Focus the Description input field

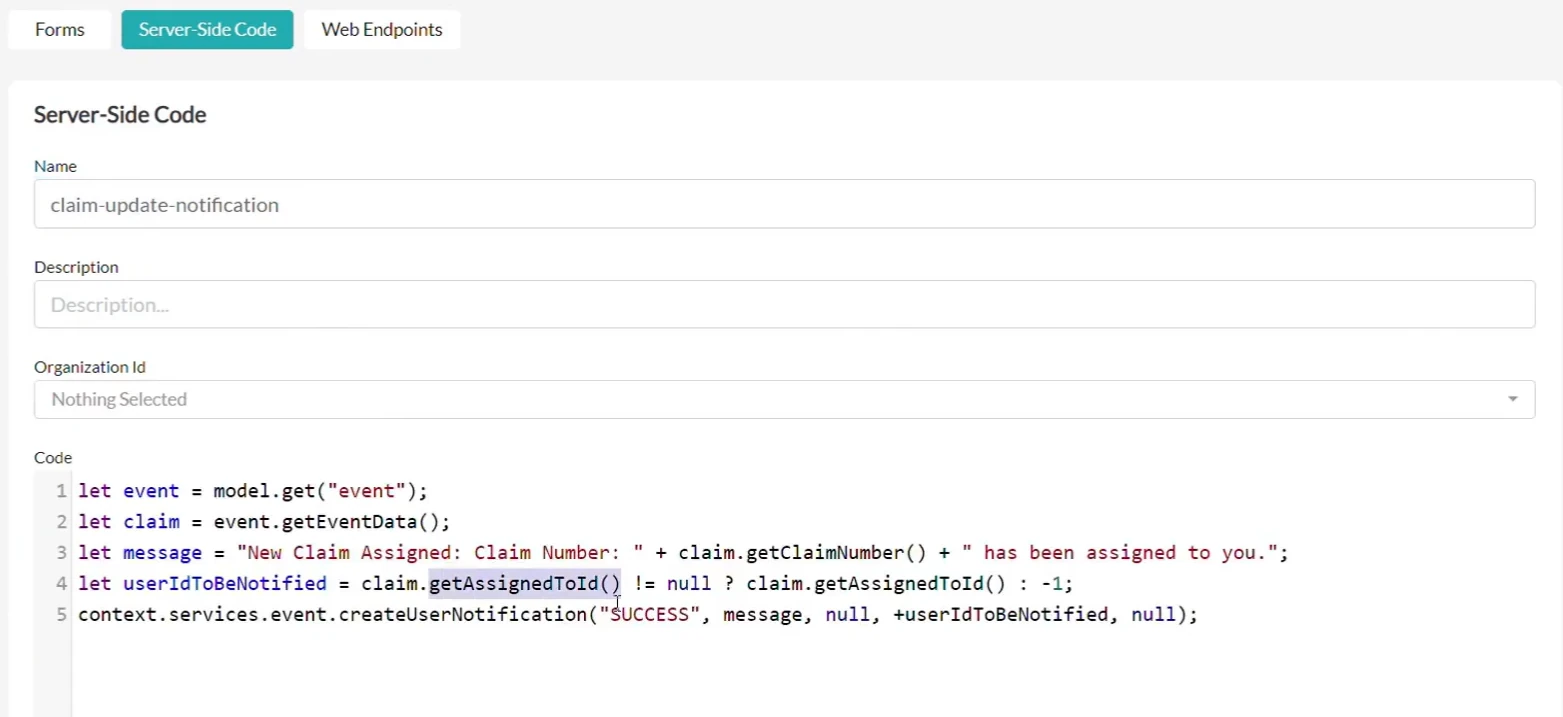point(784,304)
